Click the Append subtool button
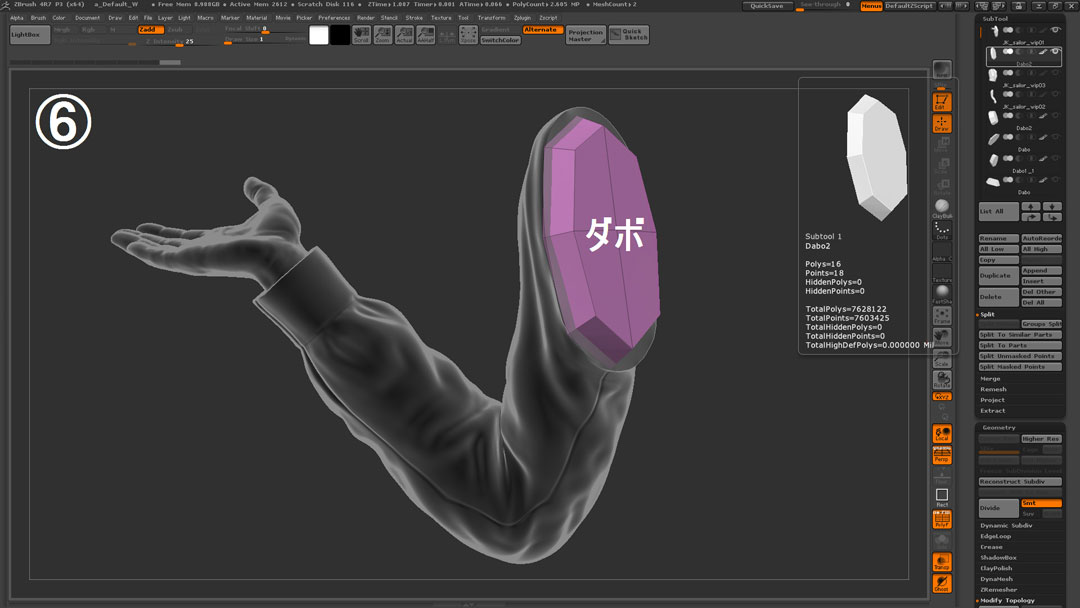Viewport: 1080px width, 608px height. coord(1041,271)
